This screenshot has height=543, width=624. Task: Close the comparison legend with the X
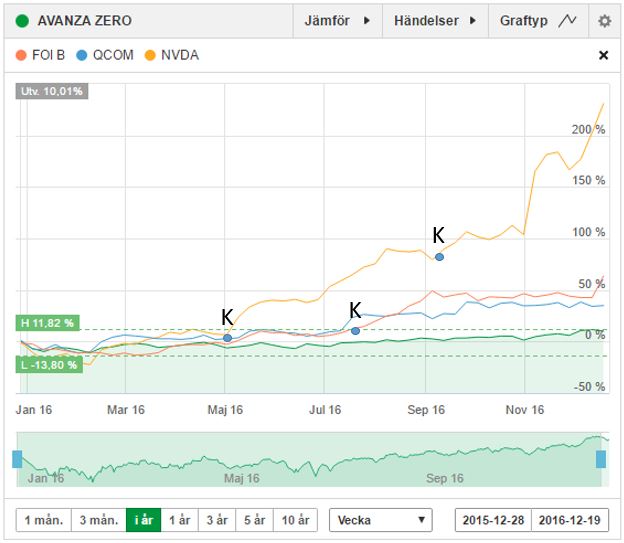[603, 55]
